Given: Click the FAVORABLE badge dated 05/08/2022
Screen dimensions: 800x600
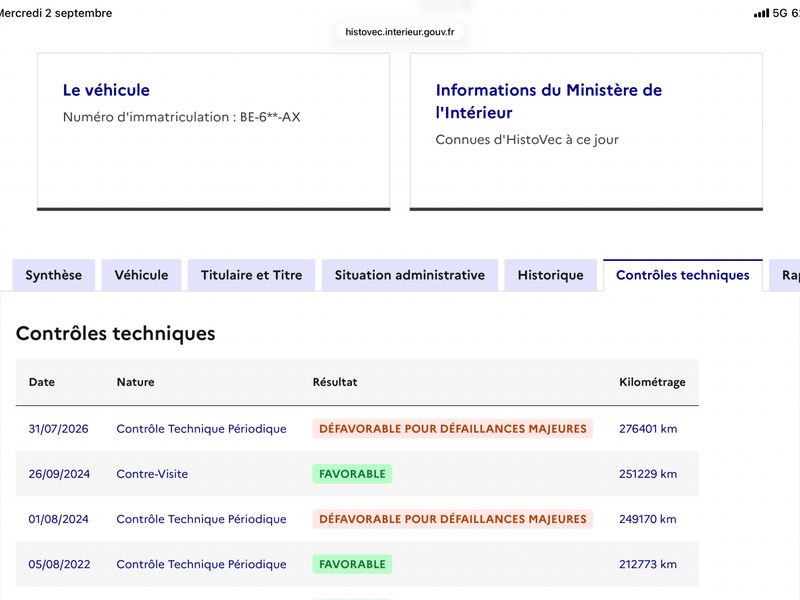Looking at the screenshot, I should (352, 564).
